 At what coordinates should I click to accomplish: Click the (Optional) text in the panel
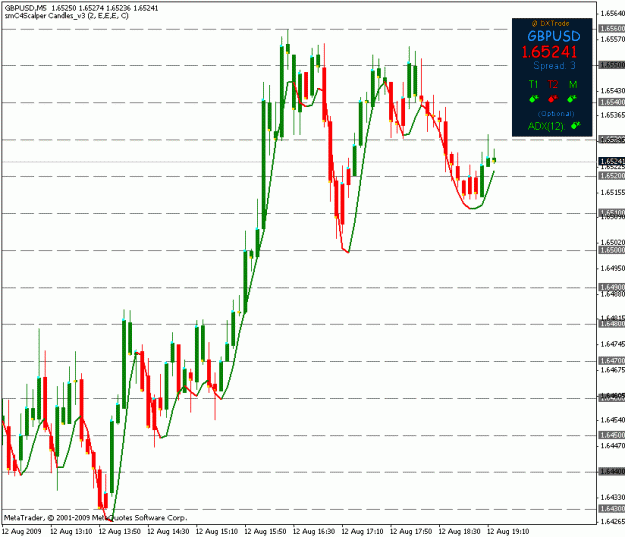pos(556,114)
